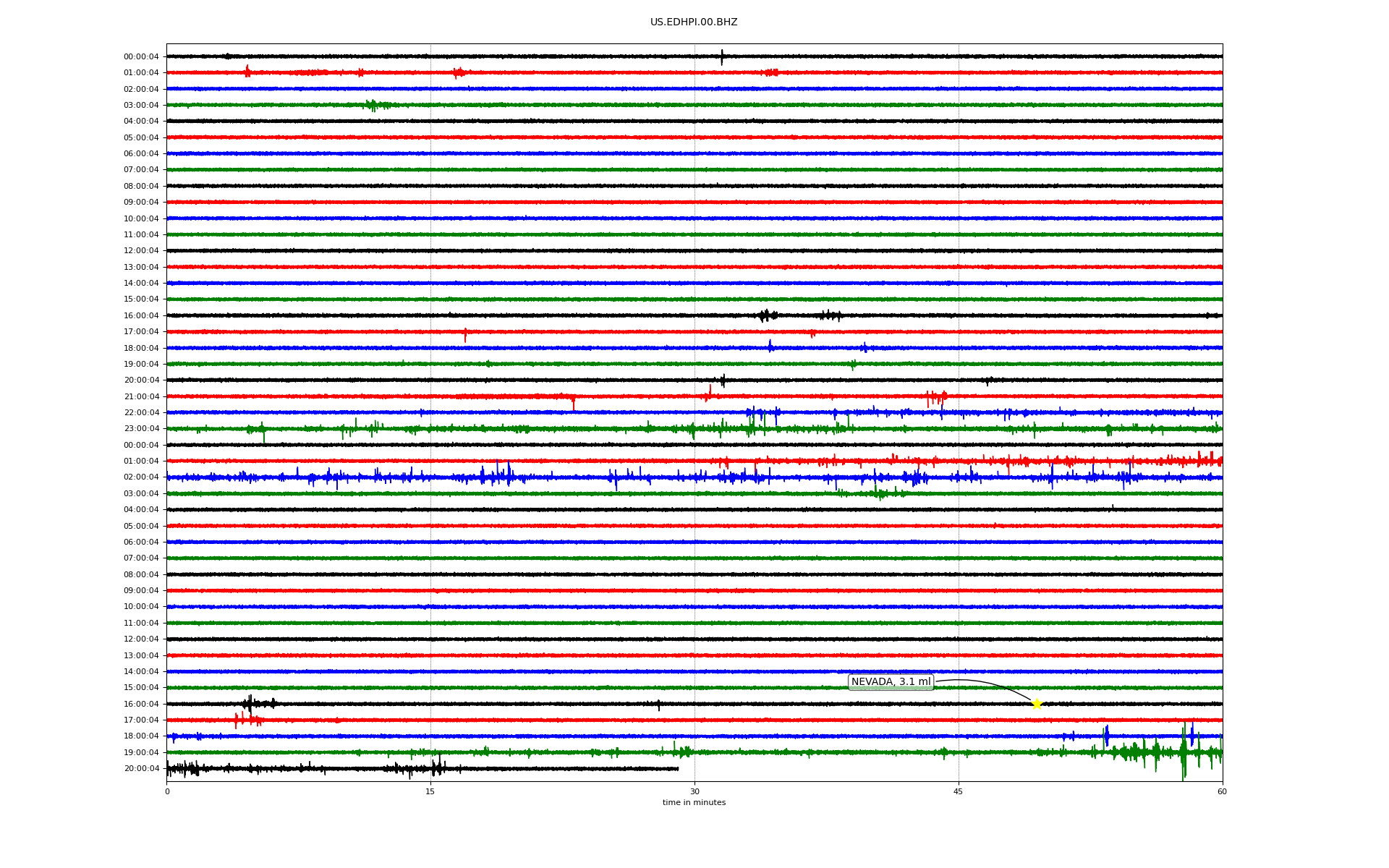Click the black spike near 30 minutes on top trace
Image resolution: width=1389 pixels, height=868 pixels.
click(721, 56)
